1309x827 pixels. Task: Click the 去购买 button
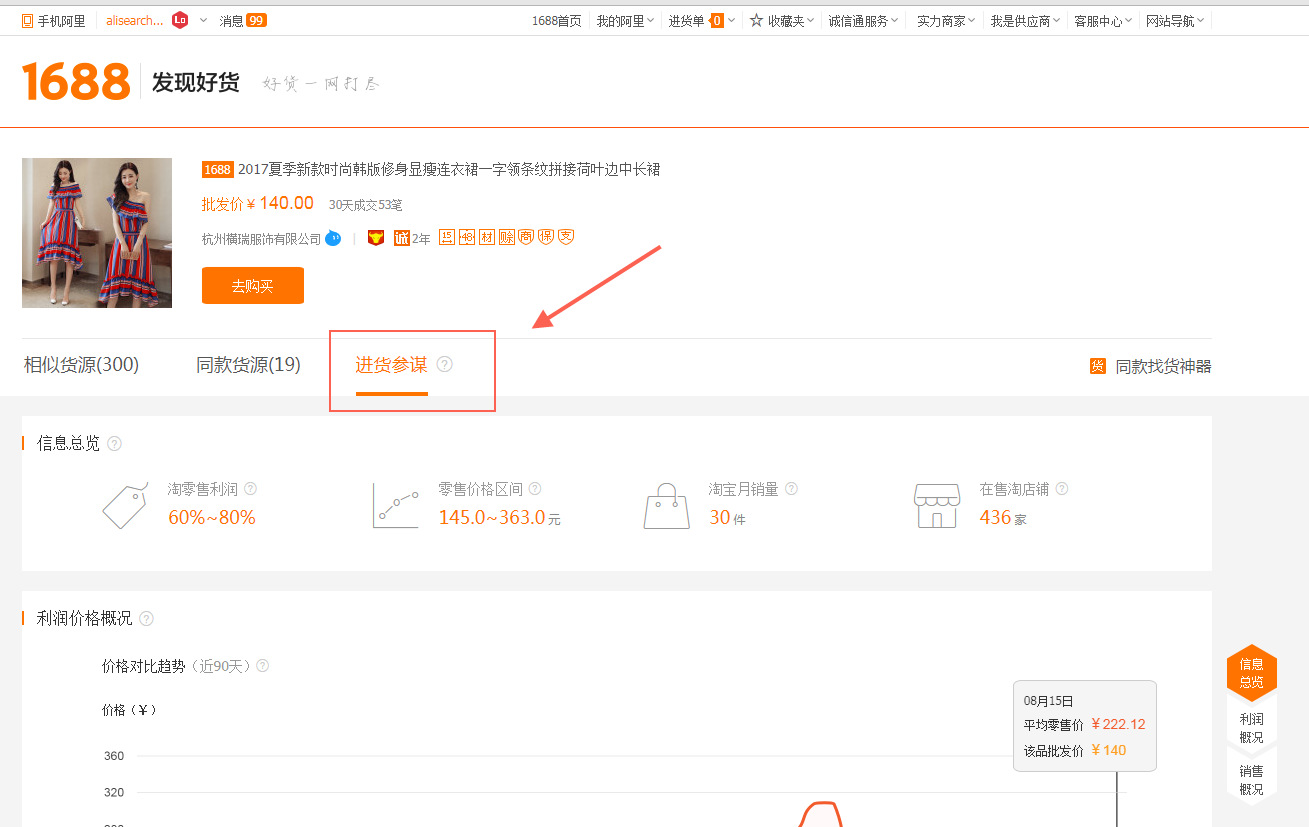pyautogui.click(x=253, y=286)
